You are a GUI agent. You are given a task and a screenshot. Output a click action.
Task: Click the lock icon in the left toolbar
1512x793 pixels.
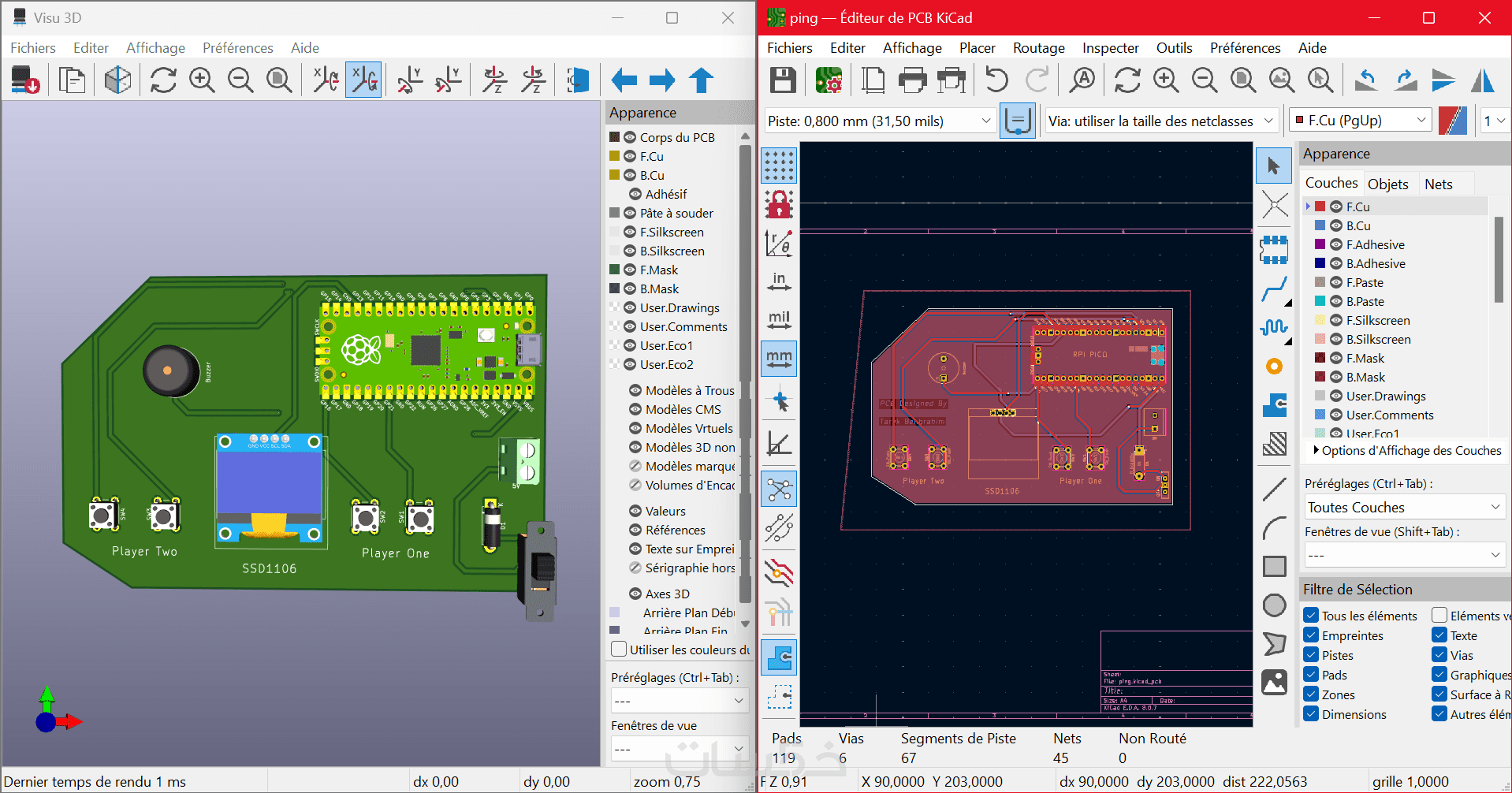coord(779,205)
